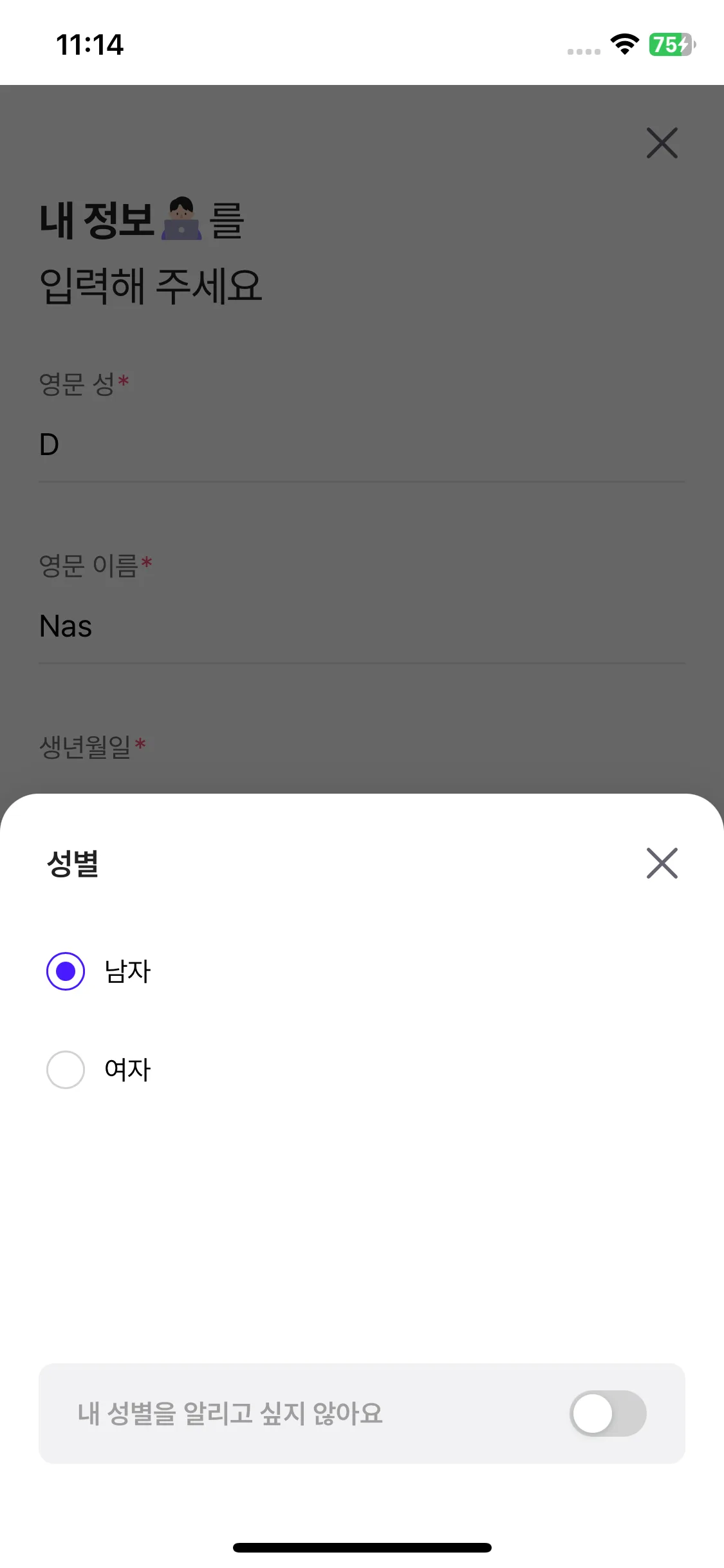Tap the battery indicator icon
724x1568 pixels.
[671, 44]
